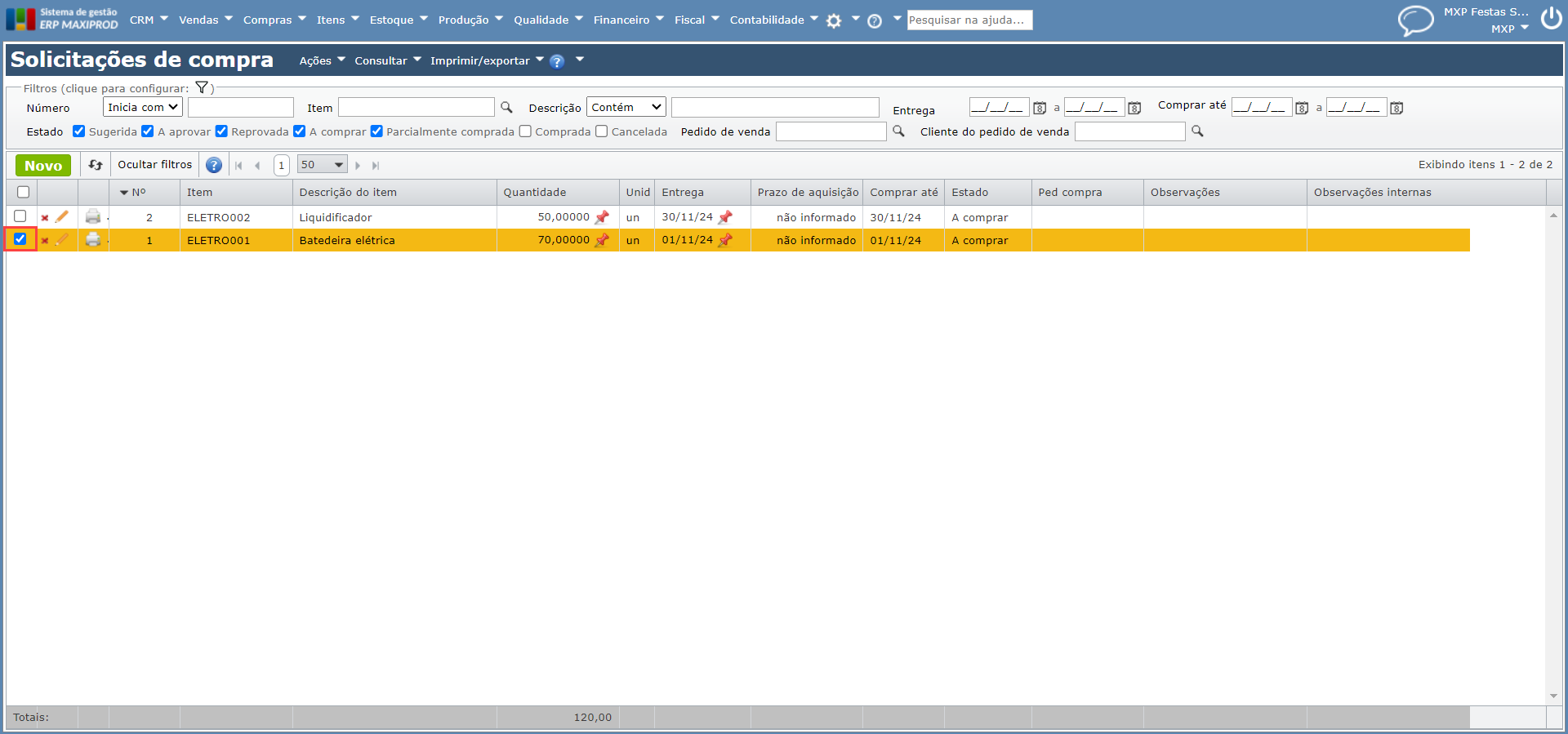
Task: Toggle the A aprovar state filter
Action: click(147, 131)
